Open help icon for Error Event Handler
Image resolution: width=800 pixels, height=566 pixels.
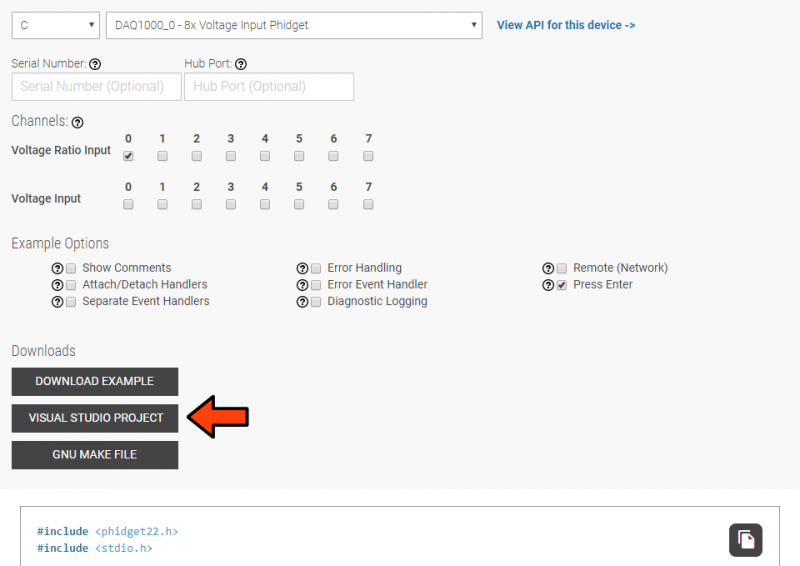pyautogui.click(x=302, y=285)
